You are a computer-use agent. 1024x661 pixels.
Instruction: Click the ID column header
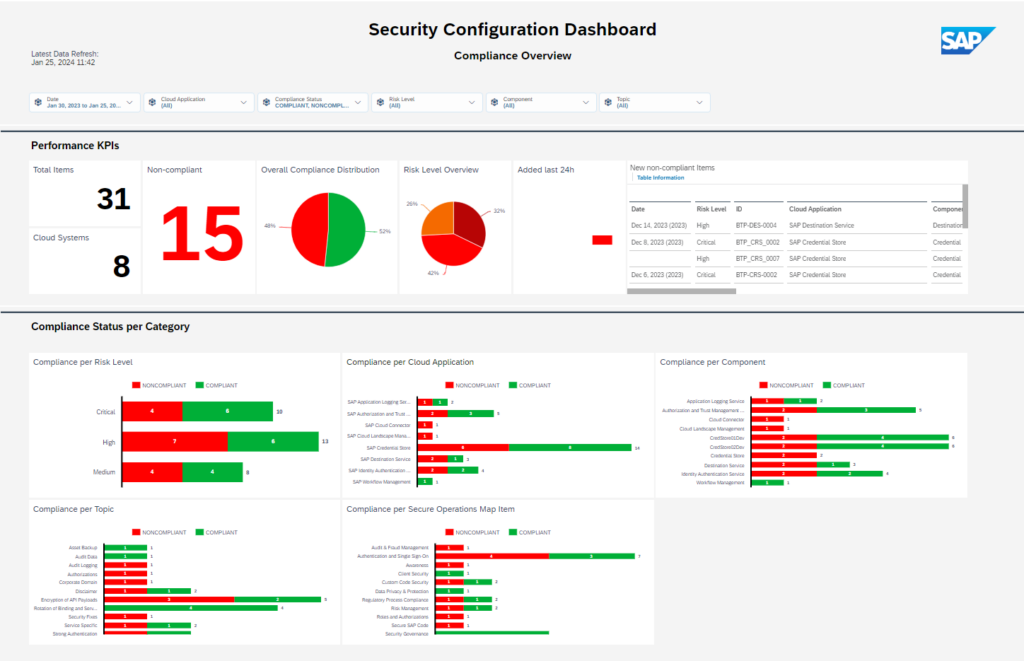pyautogui.click(x=739, y=209)
